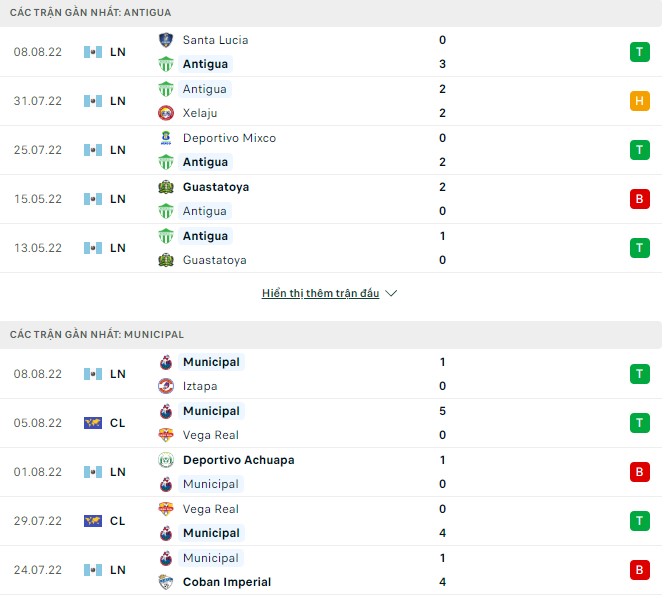669x598 pixels.
Task: Open the Vega Real team name on 05.08.22
Action: point(211,435)
